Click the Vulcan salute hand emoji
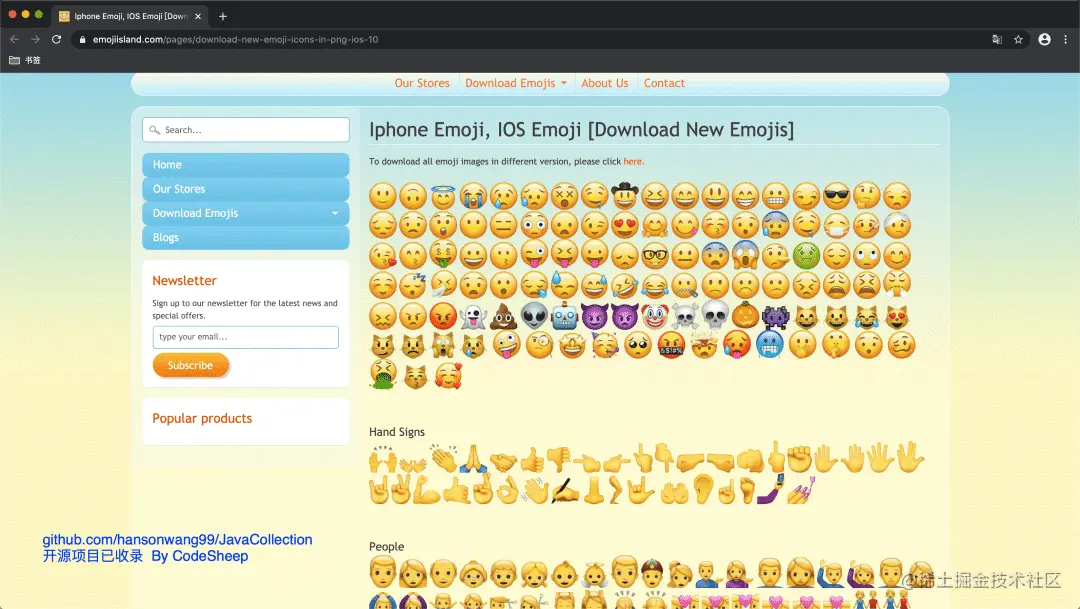 click(x=911, y=458)
